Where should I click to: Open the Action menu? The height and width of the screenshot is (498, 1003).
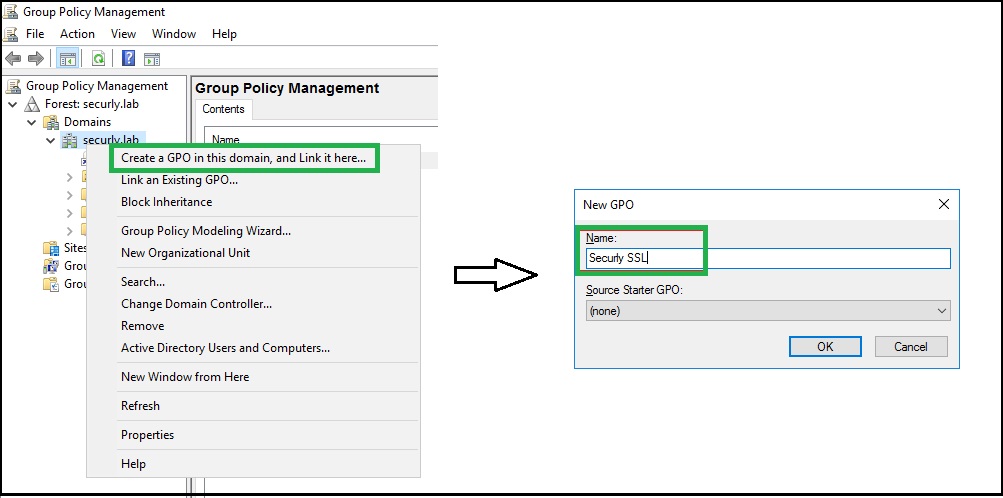point(77,34)
